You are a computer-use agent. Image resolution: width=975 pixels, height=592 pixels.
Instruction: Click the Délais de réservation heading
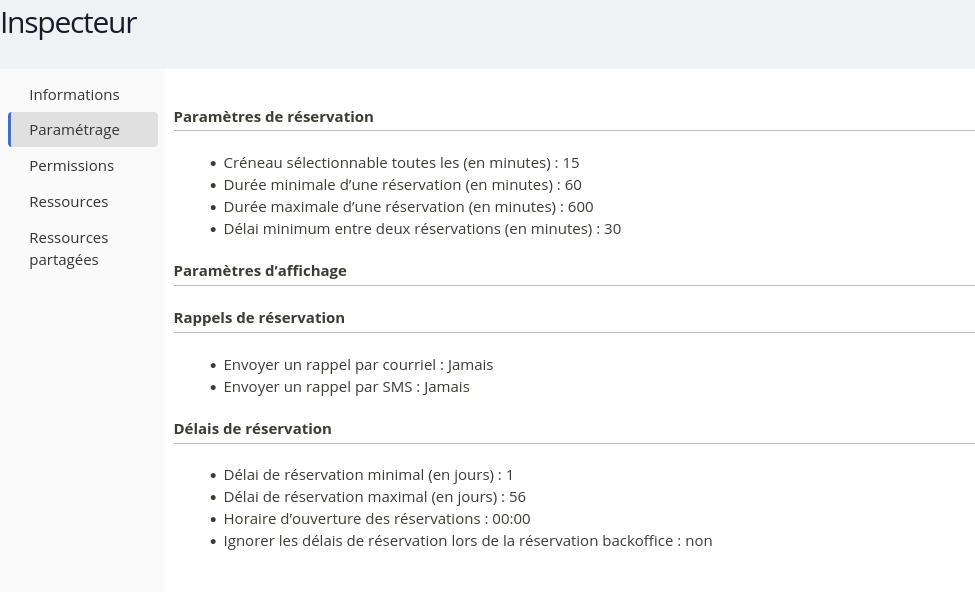pyautogui.click(x=252, y=428)
